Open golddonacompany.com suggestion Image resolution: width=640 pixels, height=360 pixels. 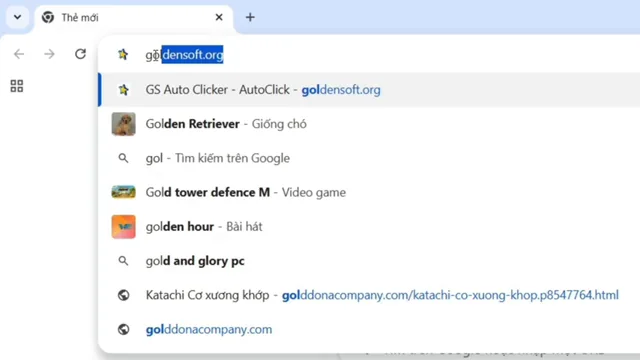pos(369,329)
